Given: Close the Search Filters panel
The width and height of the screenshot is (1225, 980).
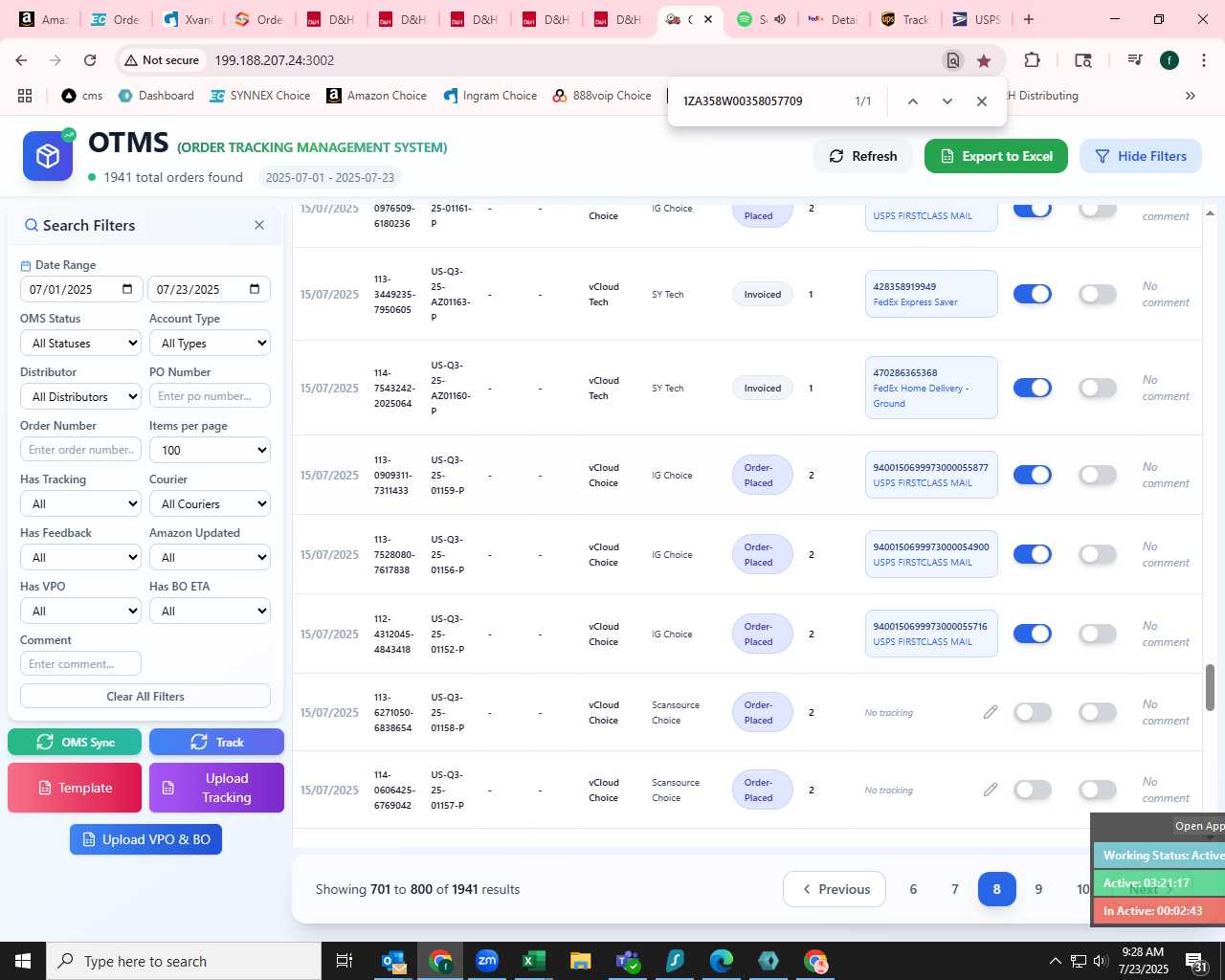Looking at the screenshot, I should click(x=259, y=225).
